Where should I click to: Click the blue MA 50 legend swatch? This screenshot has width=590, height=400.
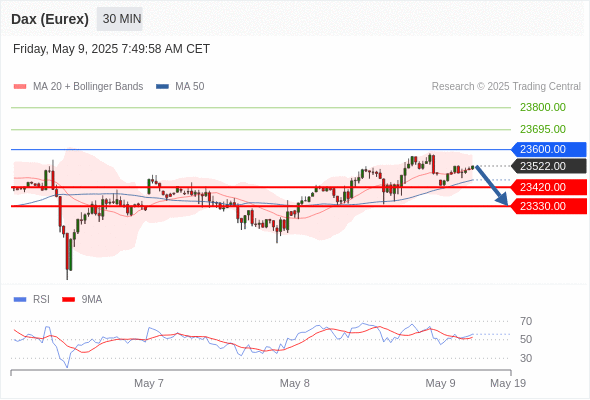[162, 87]
